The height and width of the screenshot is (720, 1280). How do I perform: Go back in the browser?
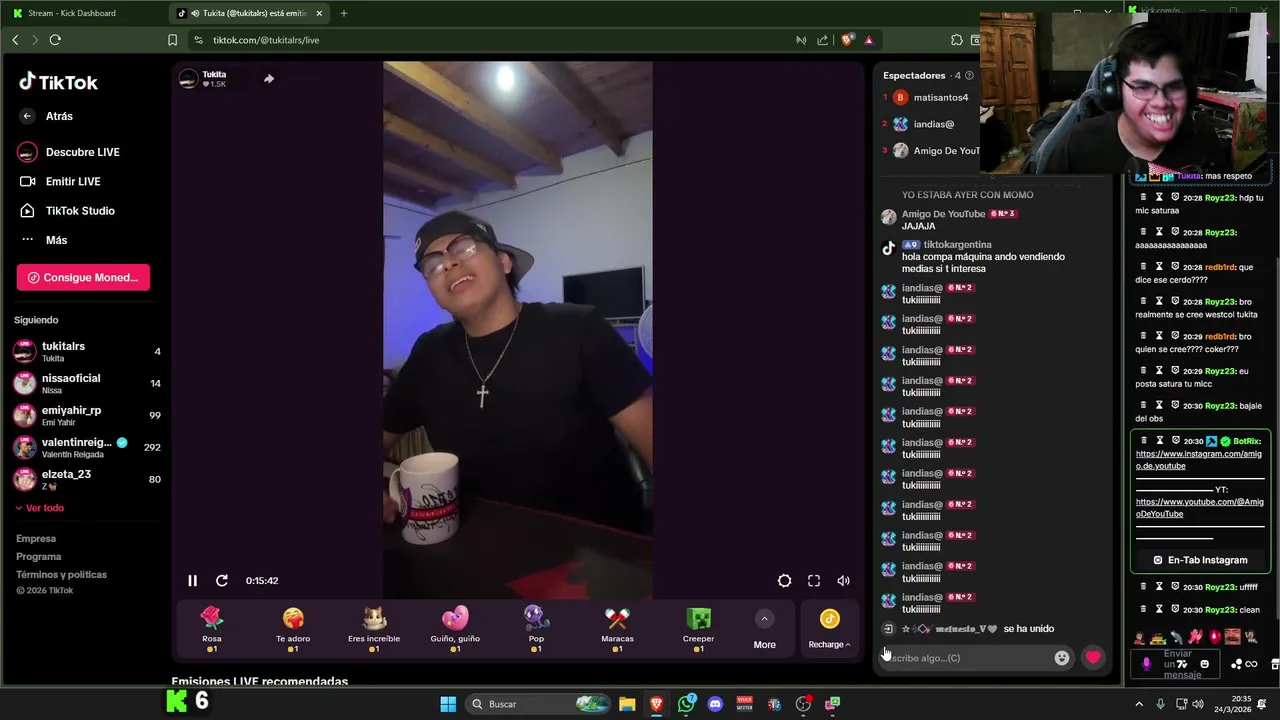(x=15, y=40)
